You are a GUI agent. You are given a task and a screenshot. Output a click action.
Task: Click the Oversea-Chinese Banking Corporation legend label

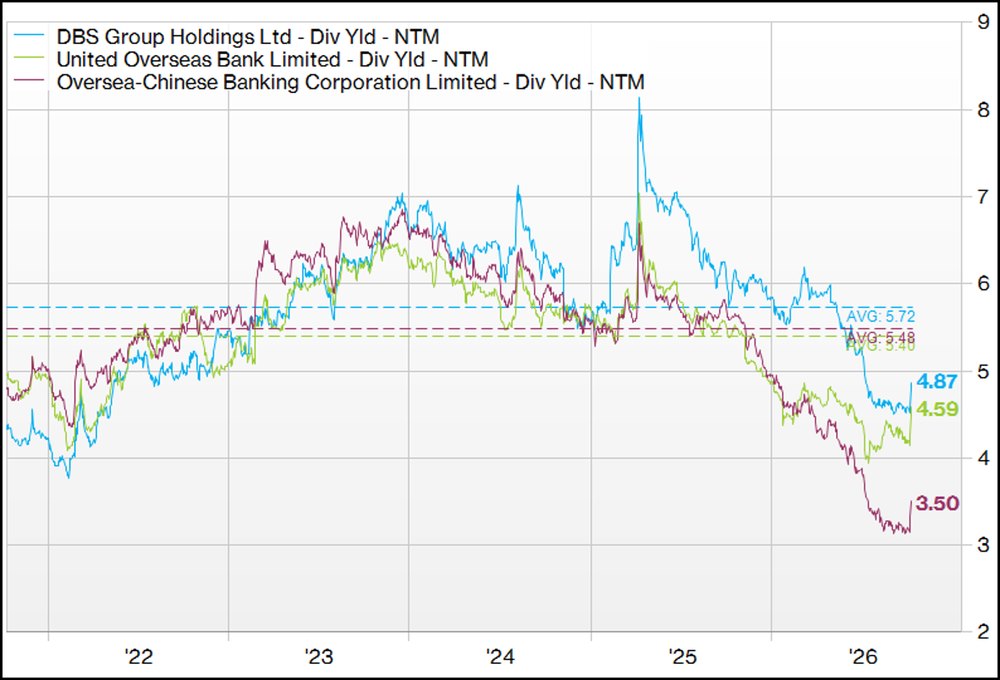pyautogui.click(x=351, y=82)
